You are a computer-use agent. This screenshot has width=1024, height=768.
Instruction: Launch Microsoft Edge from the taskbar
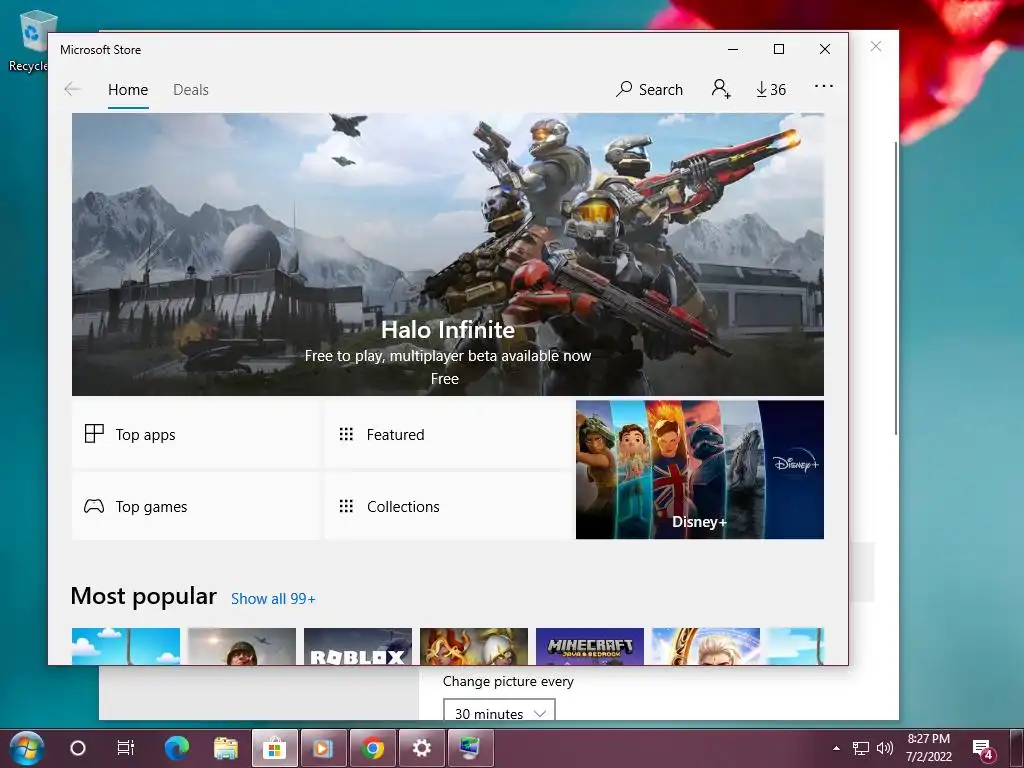pos(176,748)
